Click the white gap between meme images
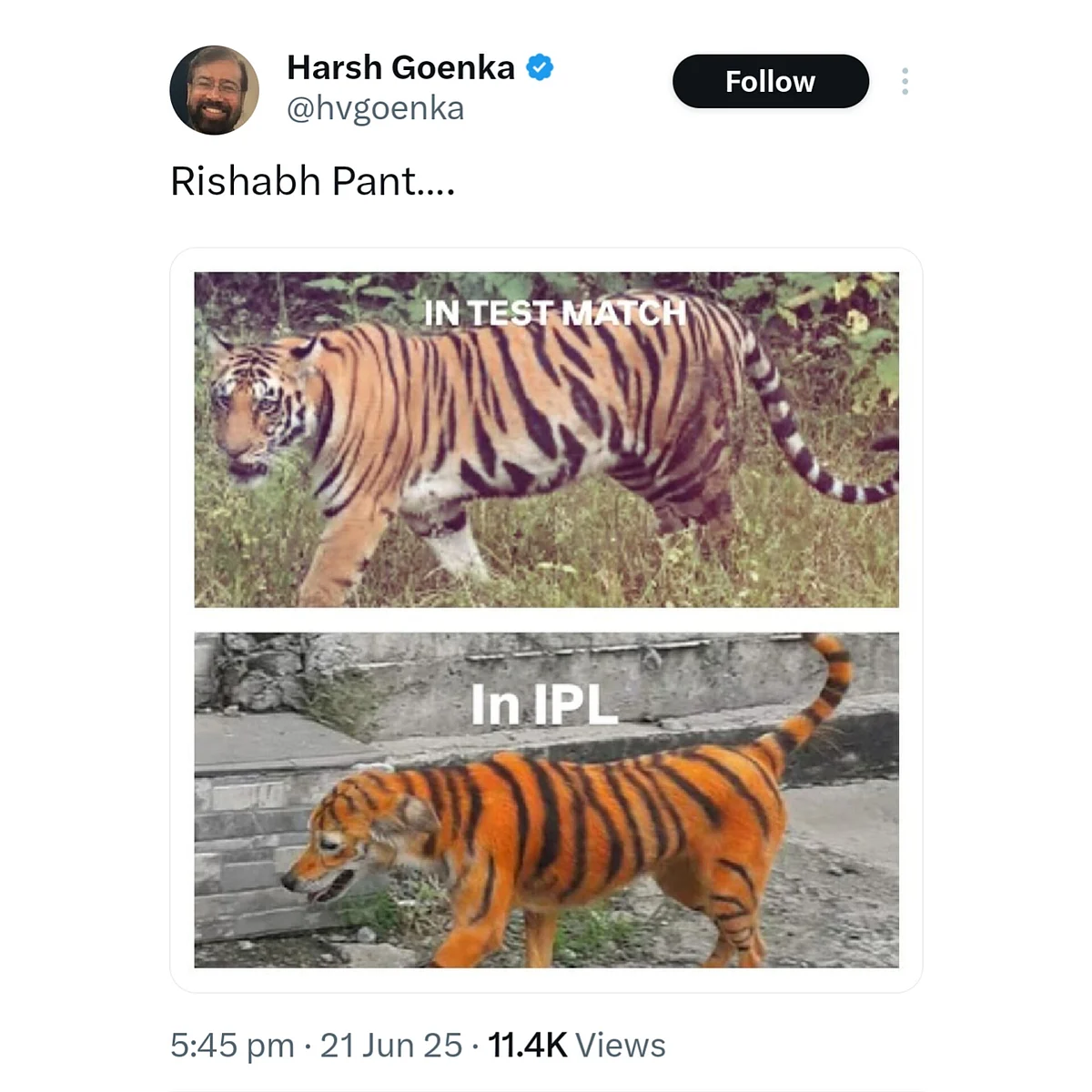1092x1092 pixels. (x=546, y=620)
